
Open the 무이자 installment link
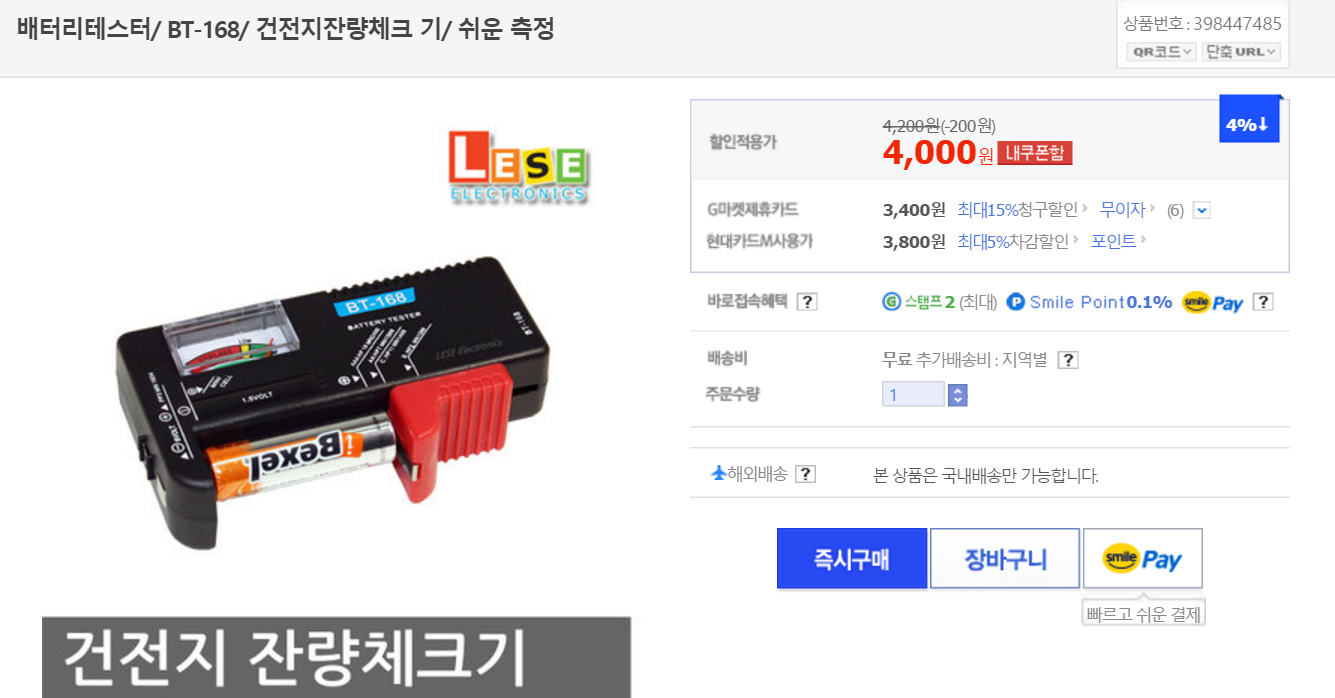pos(1122,210)
